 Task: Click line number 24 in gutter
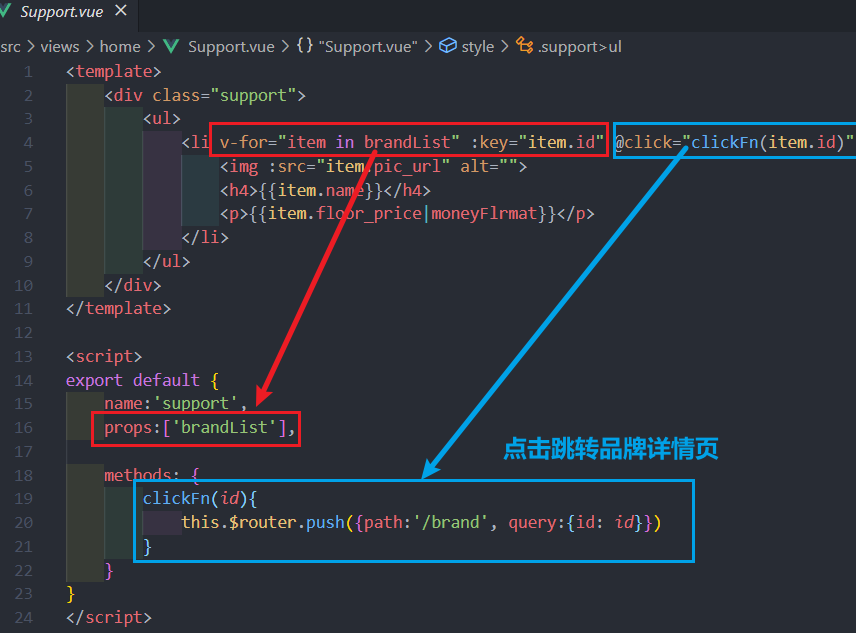23,618
